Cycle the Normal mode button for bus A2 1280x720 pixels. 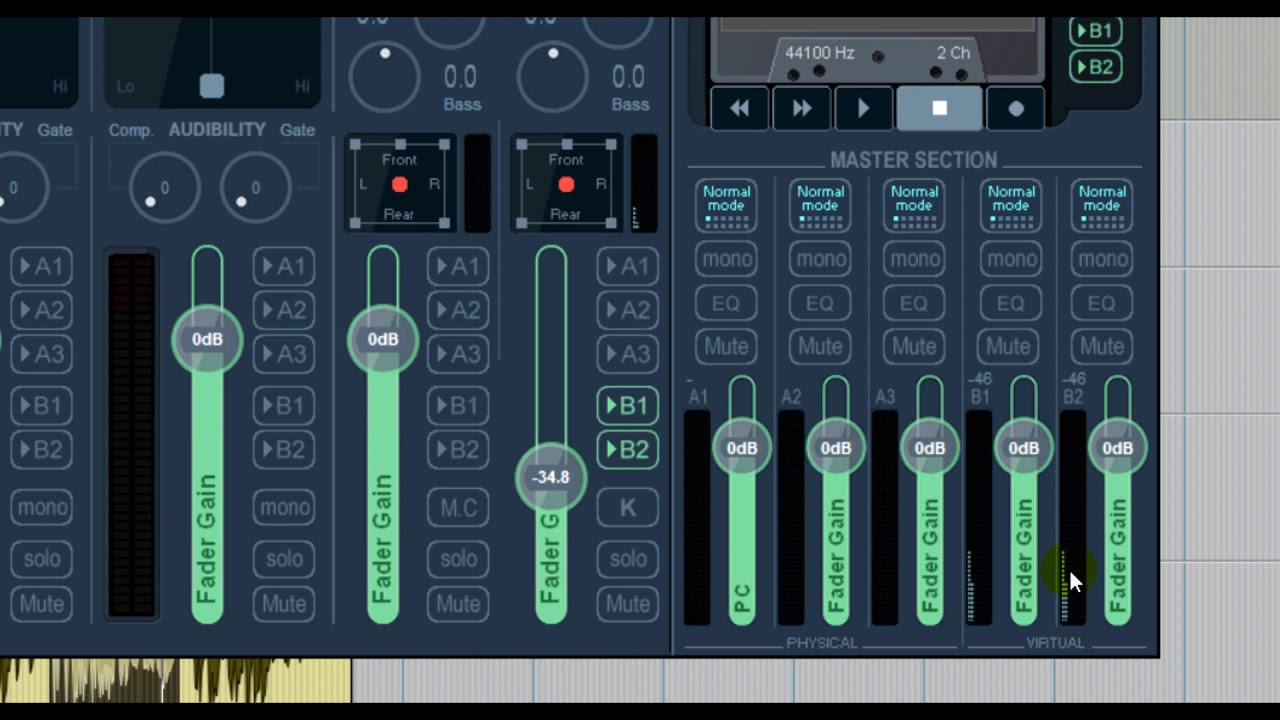(x=820, y=205)
